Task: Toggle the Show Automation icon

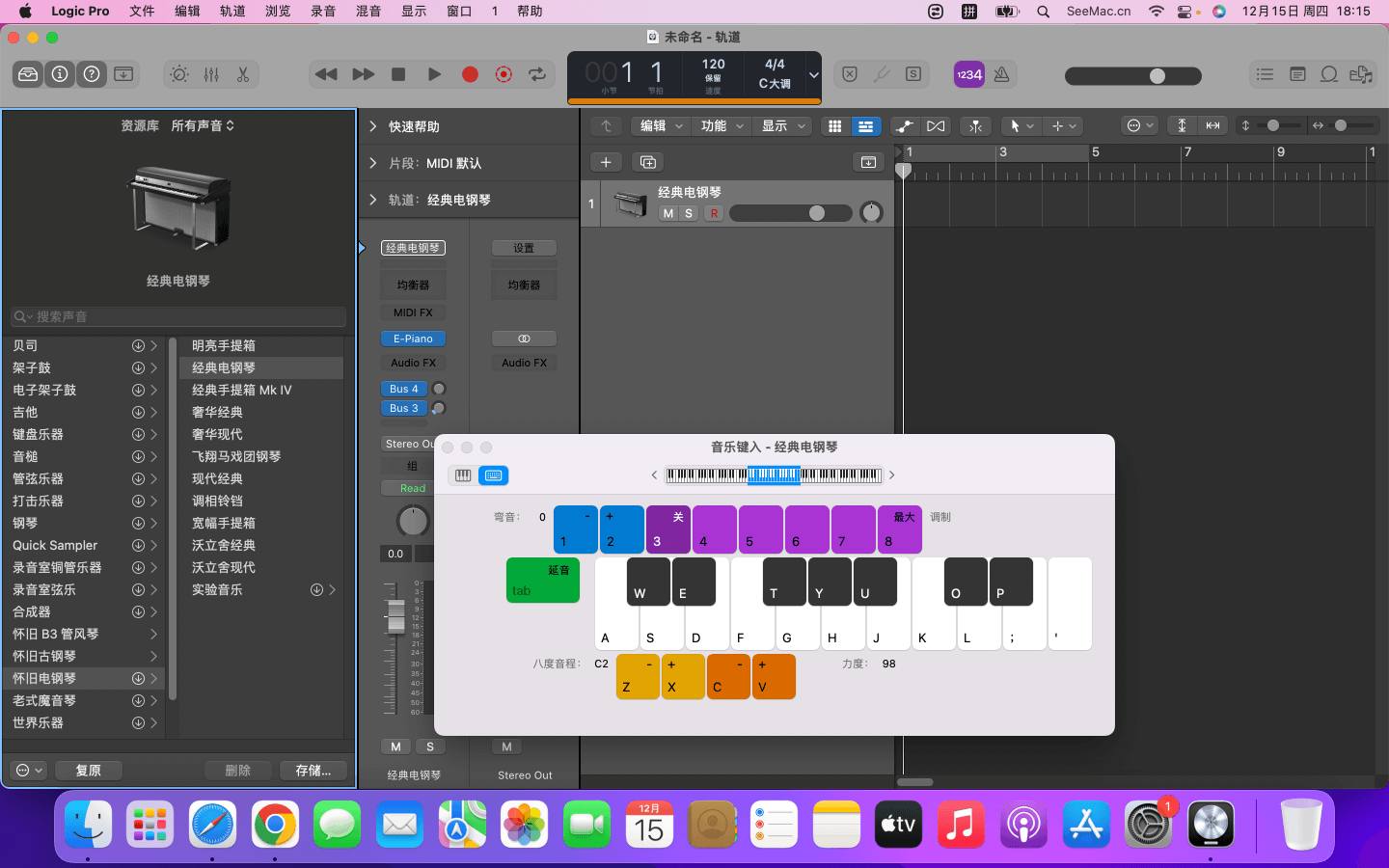Action: pos(904,126)
